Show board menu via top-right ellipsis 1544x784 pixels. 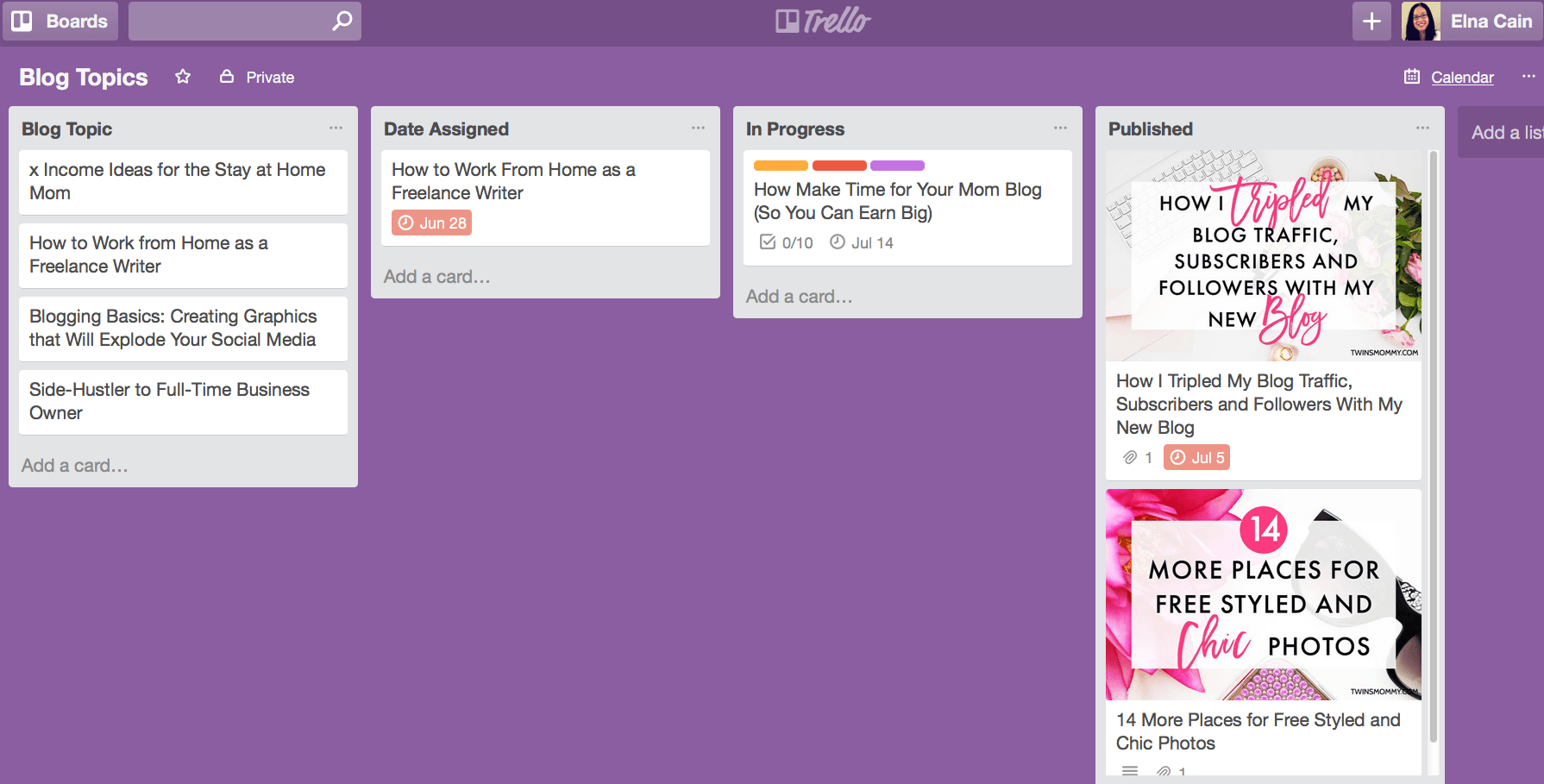(1528, 77)
